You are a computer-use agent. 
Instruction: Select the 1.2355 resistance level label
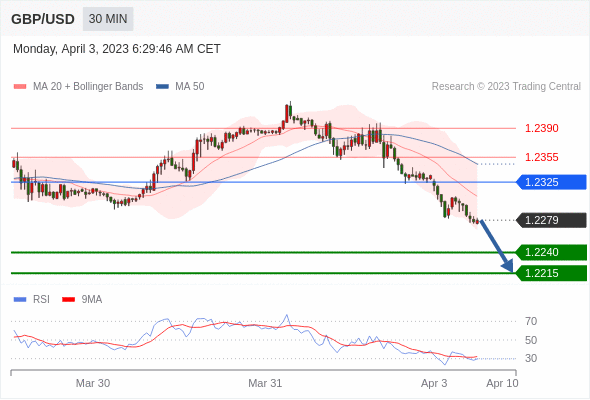[542, 157]
